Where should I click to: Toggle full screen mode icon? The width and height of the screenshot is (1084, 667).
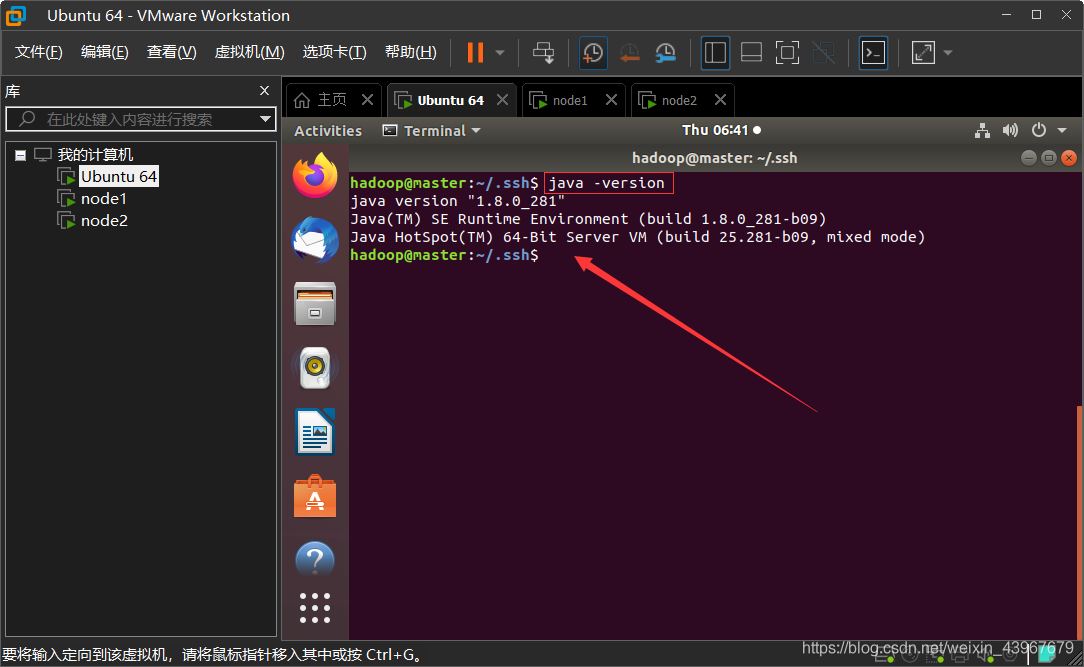(x=787, y=52)
